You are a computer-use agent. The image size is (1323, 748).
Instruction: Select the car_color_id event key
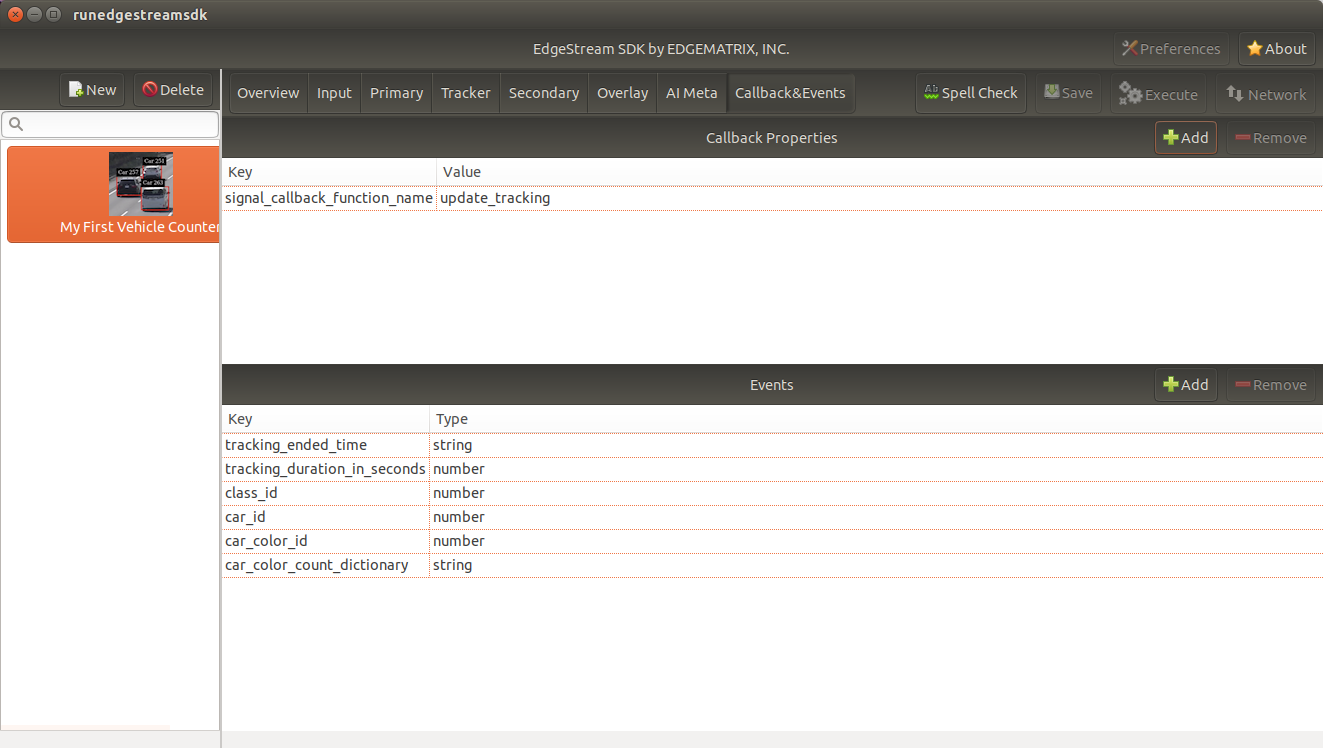click(325, 541)
